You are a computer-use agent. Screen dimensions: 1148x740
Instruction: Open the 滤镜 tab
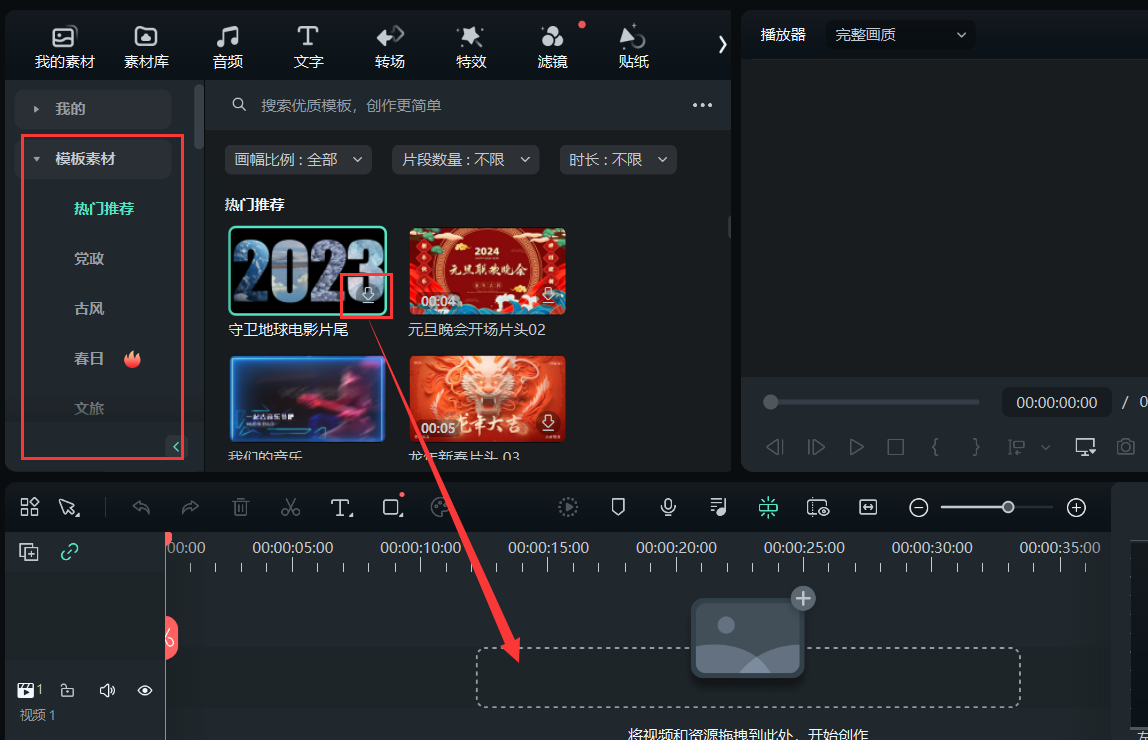click(x=552, y=47)
